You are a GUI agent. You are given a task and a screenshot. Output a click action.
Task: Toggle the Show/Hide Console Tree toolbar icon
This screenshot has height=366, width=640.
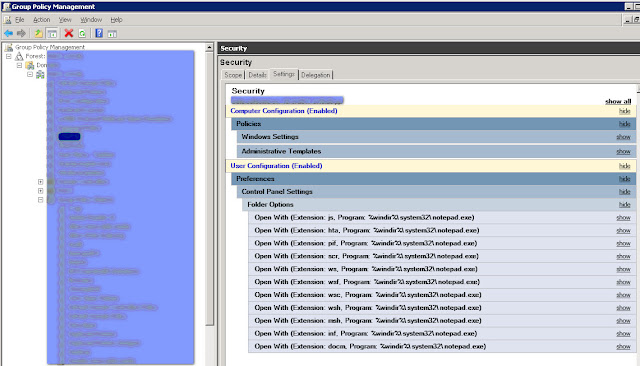[x=52, y=33]
